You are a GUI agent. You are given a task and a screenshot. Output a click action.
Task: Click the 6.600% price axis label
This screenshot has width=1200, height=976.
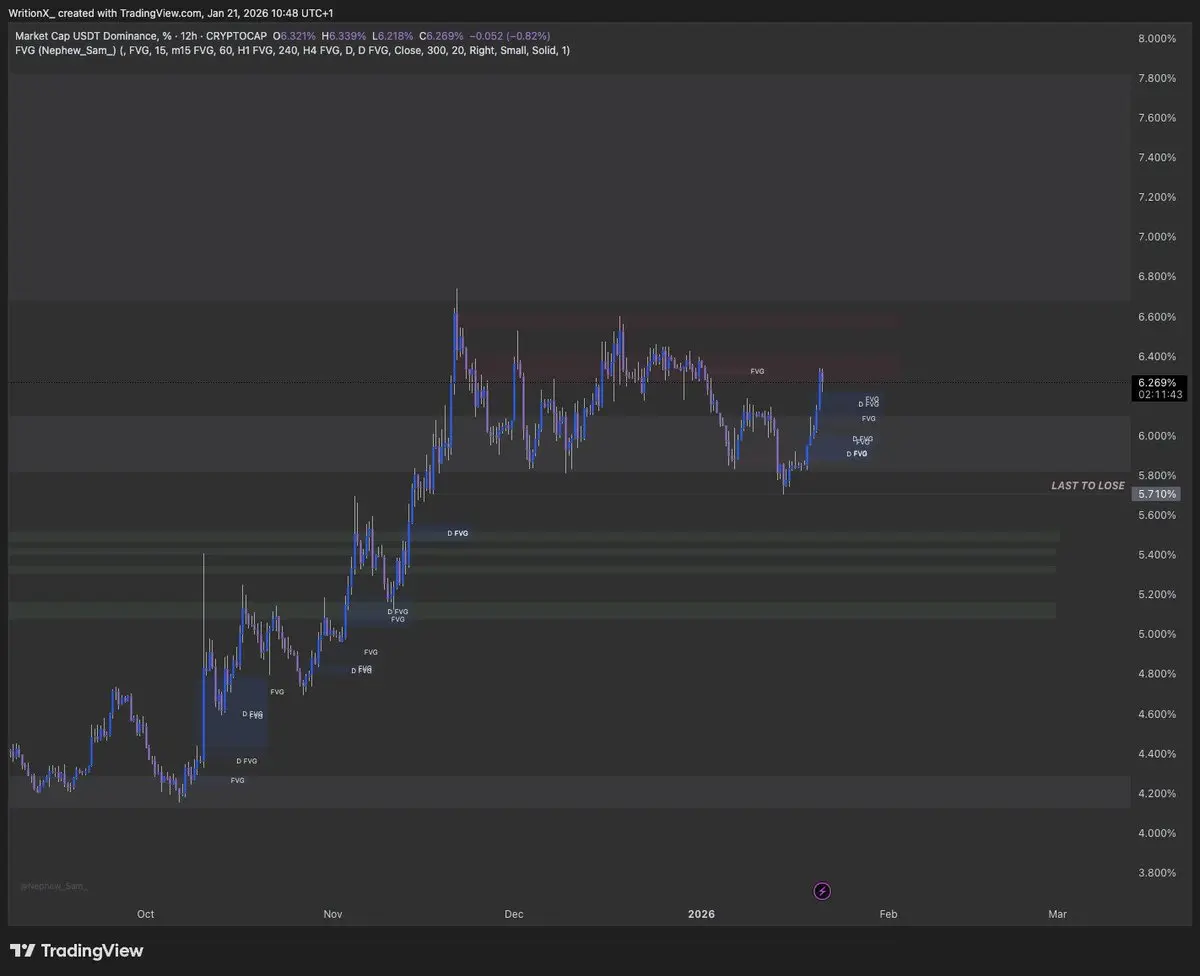1157,317
